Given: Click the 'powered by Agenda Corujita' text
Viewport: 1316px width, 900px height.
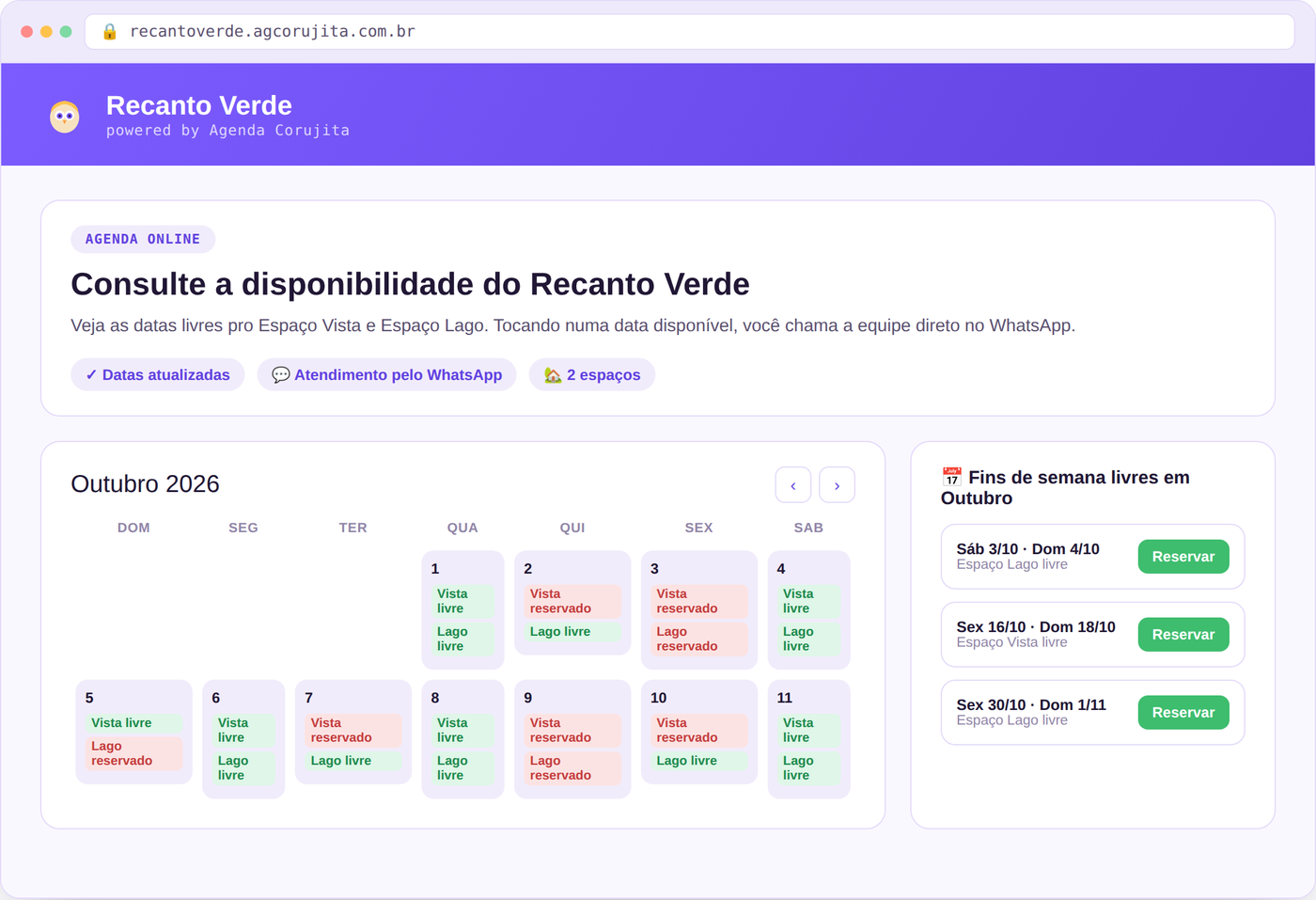Looking at the screenshot, I should coord(227,131).
